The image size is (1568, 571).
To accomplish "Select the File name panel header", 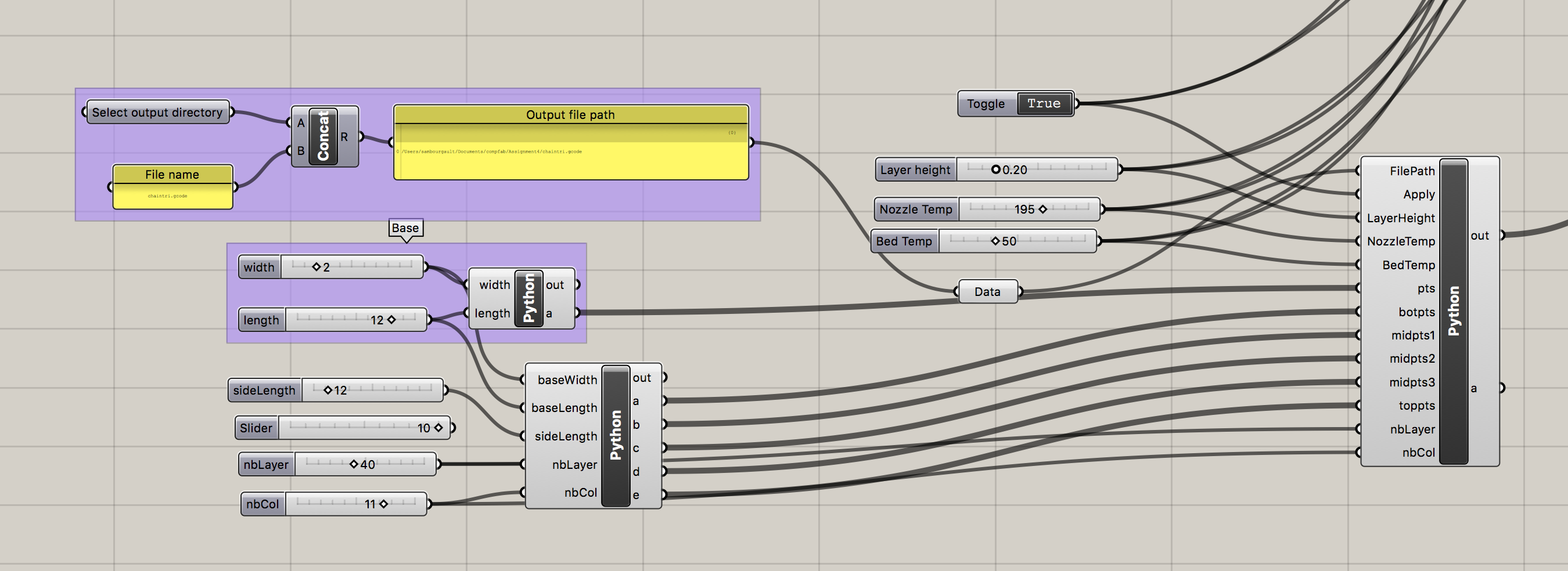I will (172, 175).
